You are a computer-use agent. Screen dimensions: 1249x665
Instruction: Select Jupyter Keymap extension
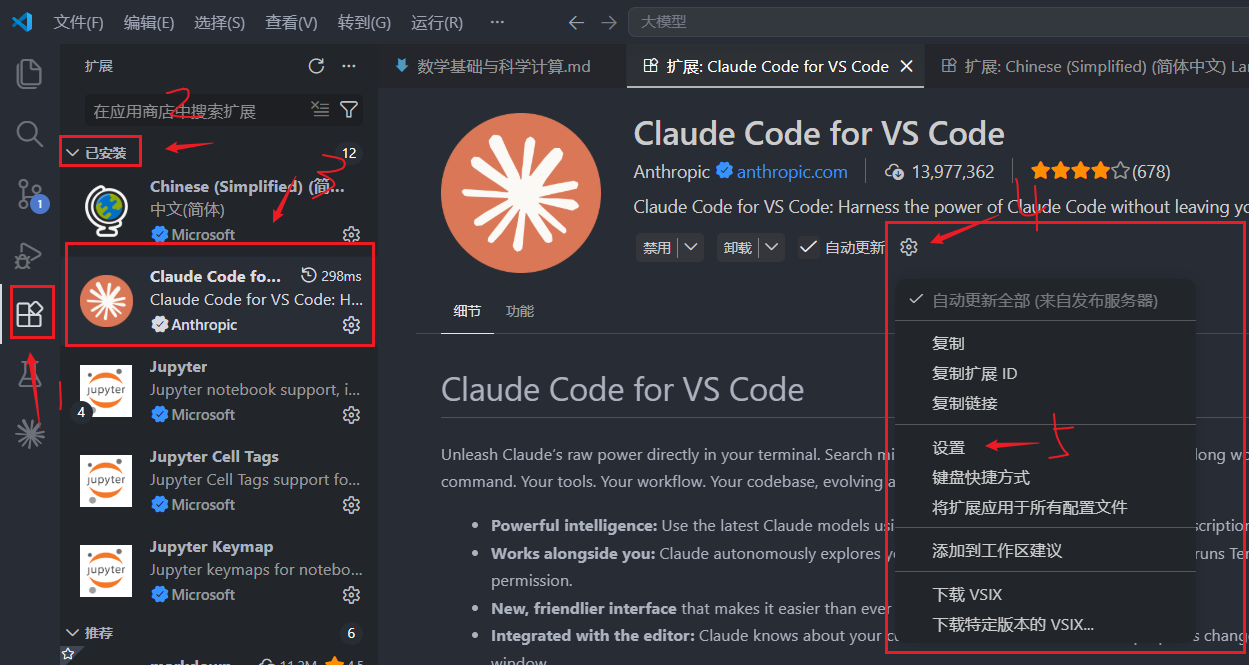(x=220, y=571)
